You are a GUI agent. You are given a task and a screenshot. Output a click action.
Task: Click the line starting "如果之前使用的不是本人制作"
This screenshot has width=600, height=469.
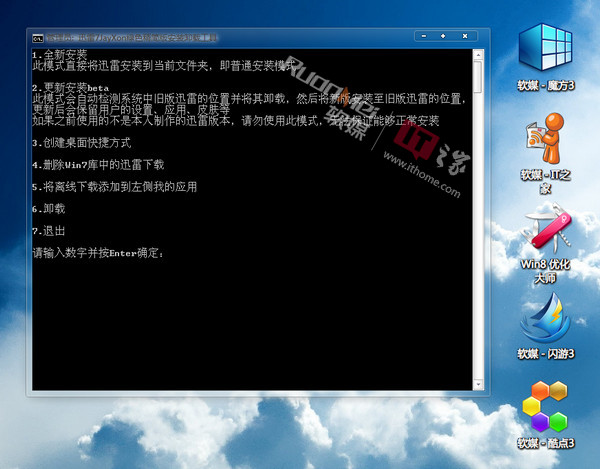click(236, 121)
